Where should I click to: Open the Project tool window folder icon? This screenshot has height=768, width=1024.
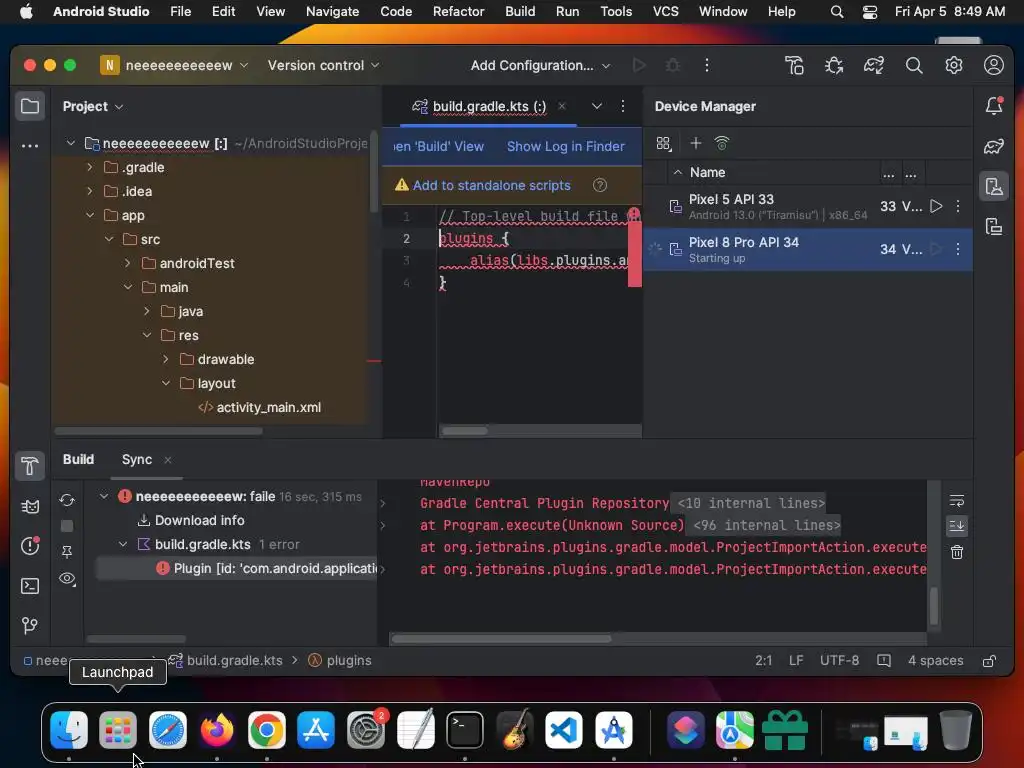[x=30, y=106]
